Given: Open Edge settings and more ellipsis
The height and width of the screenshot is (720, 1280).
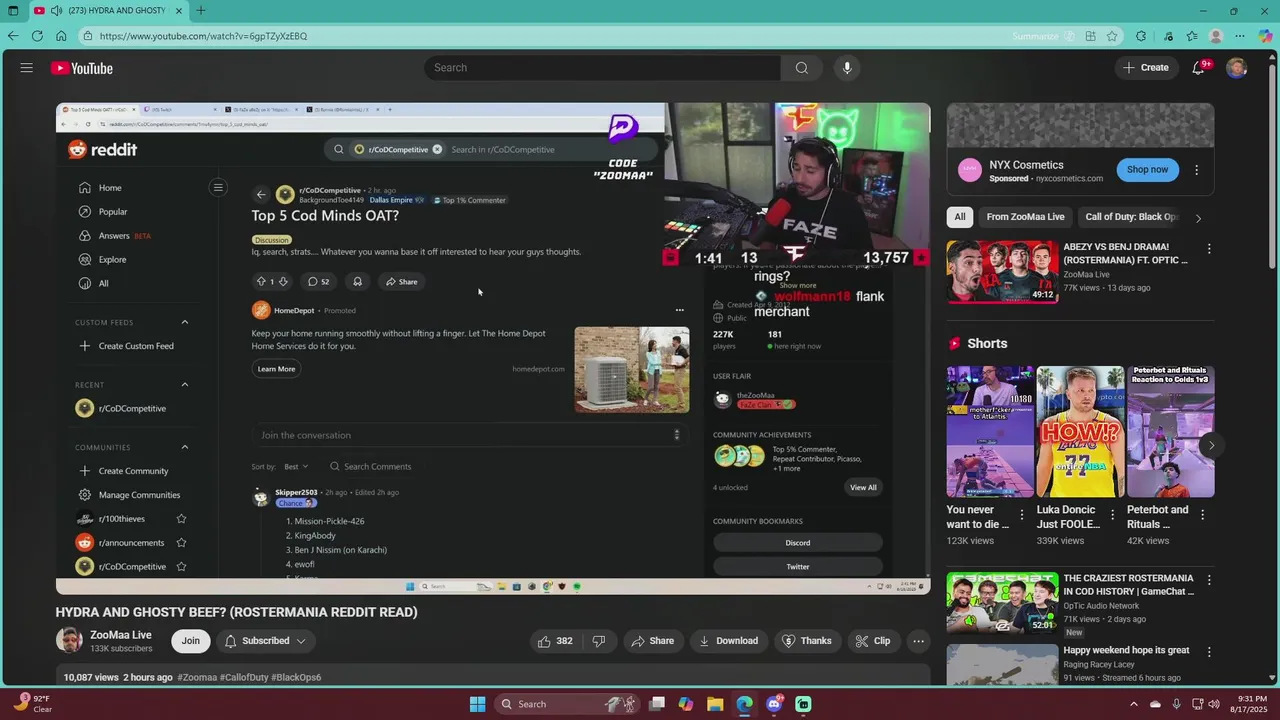Looking at the screenshot, I should pyautogui.click(x=1241, y=36).
